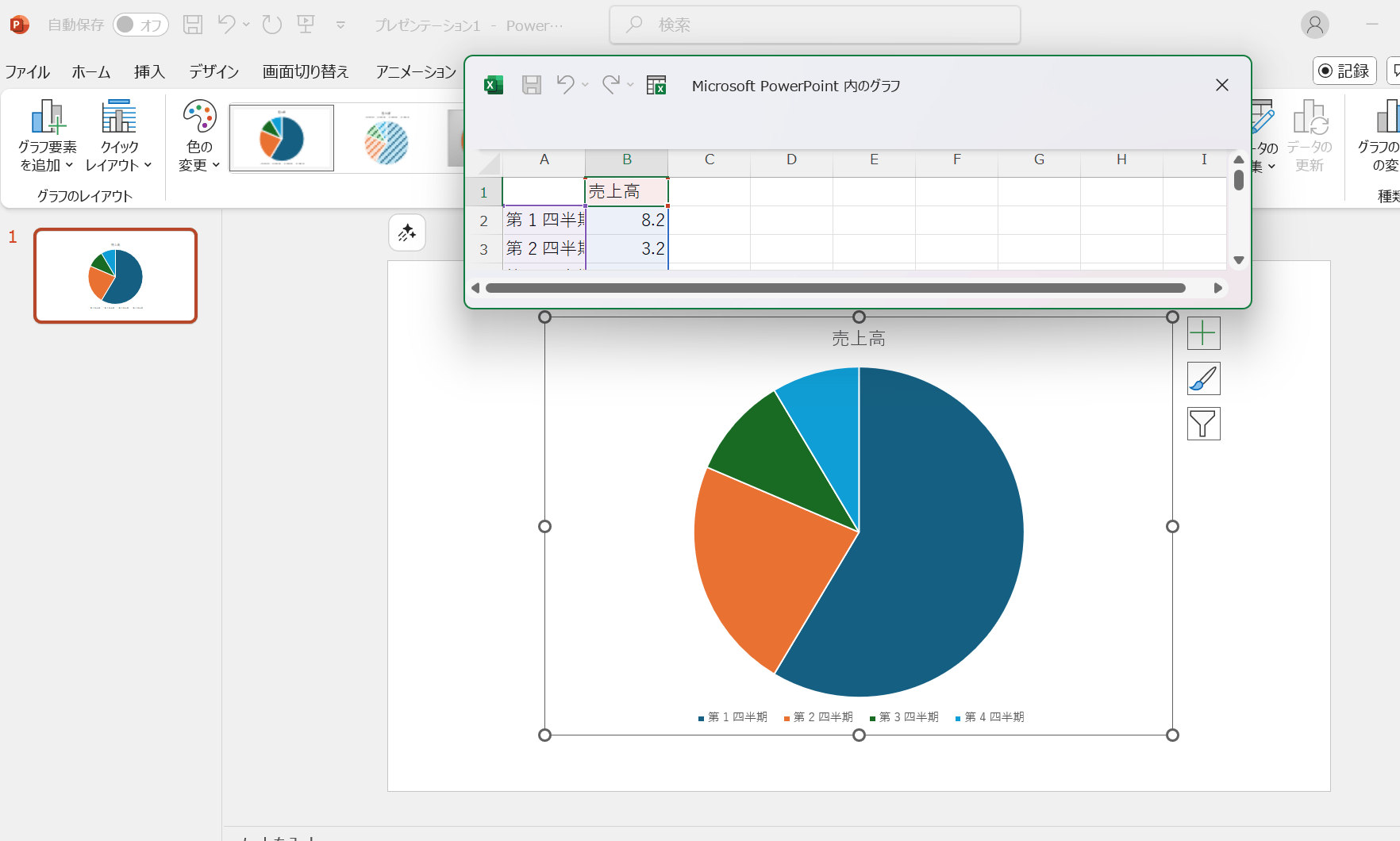The width and height of the screenshot is (1400, 841).
Task: Open Chart Filters funnel button
Action: click(1203, 424)
